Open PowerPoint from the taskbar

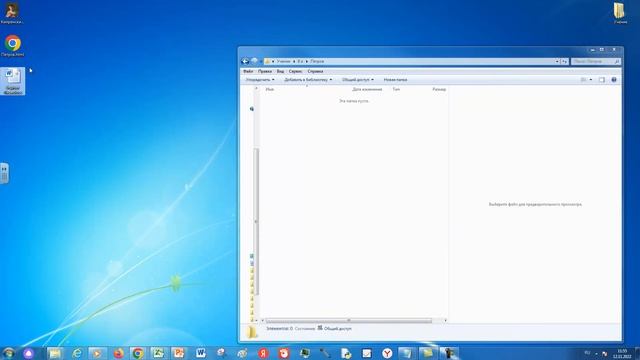[179, 353]
